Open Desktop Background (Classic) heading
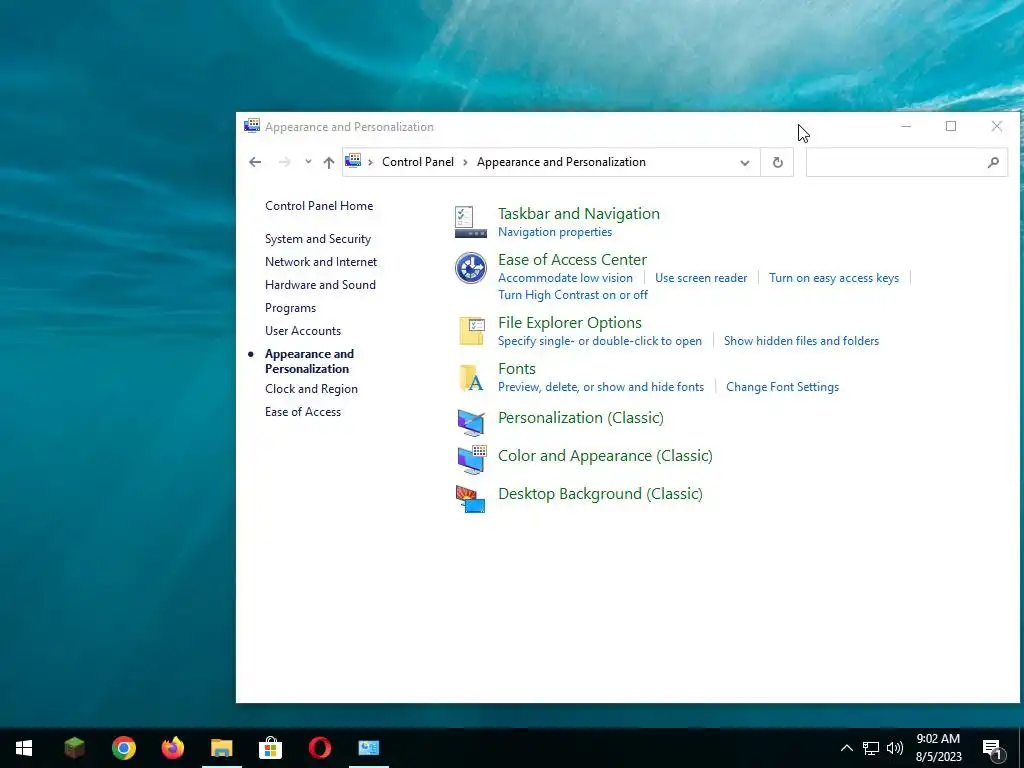Image resolution: width=1024 pixels, height=768 pixels. [x=600, y=494]
